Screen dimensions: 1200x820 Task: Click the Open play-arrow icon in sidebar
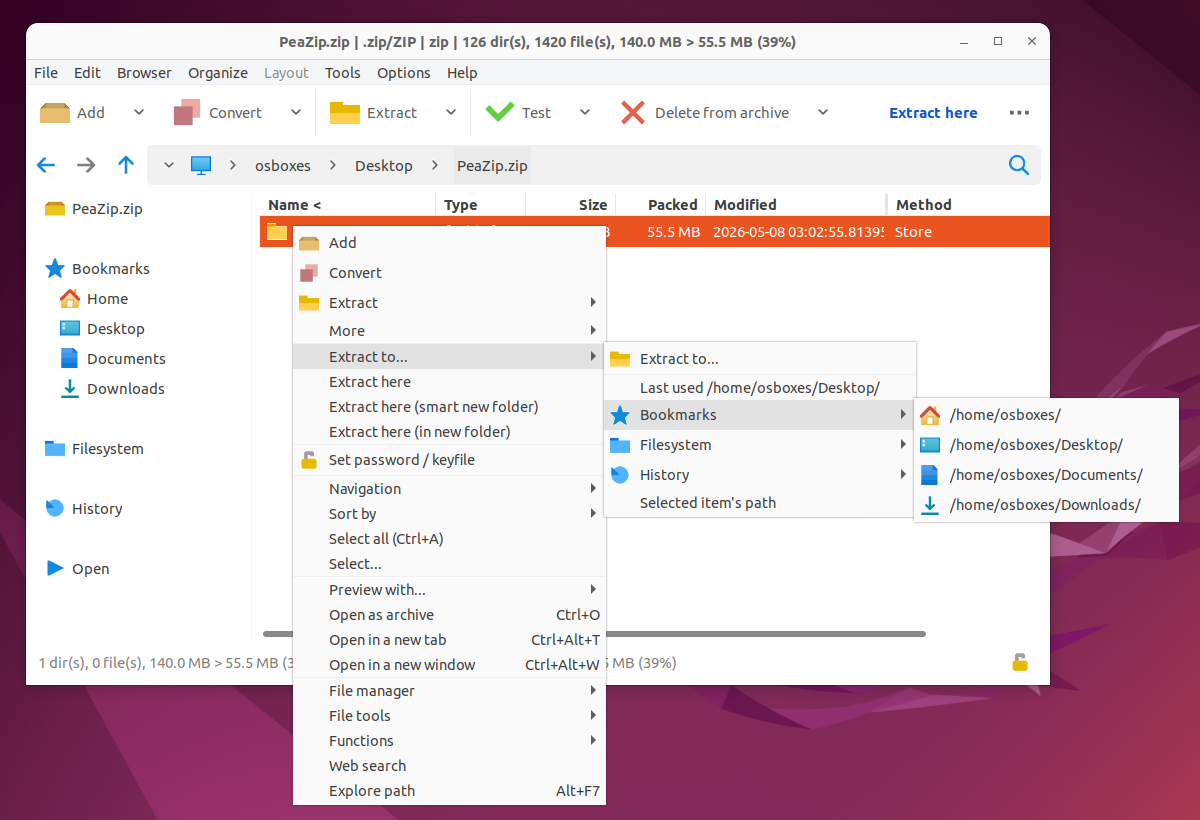(x=55, y=568)
